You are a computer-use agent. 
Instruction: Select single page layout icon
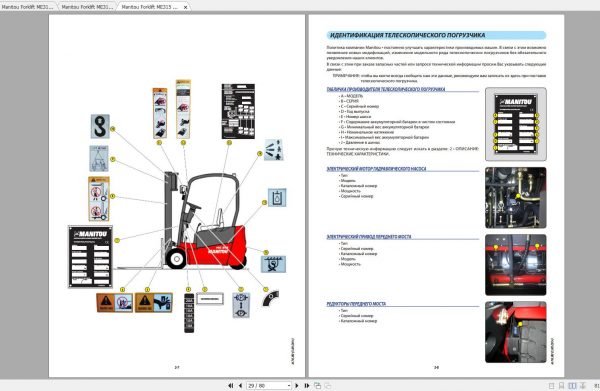tap(551, 386)
